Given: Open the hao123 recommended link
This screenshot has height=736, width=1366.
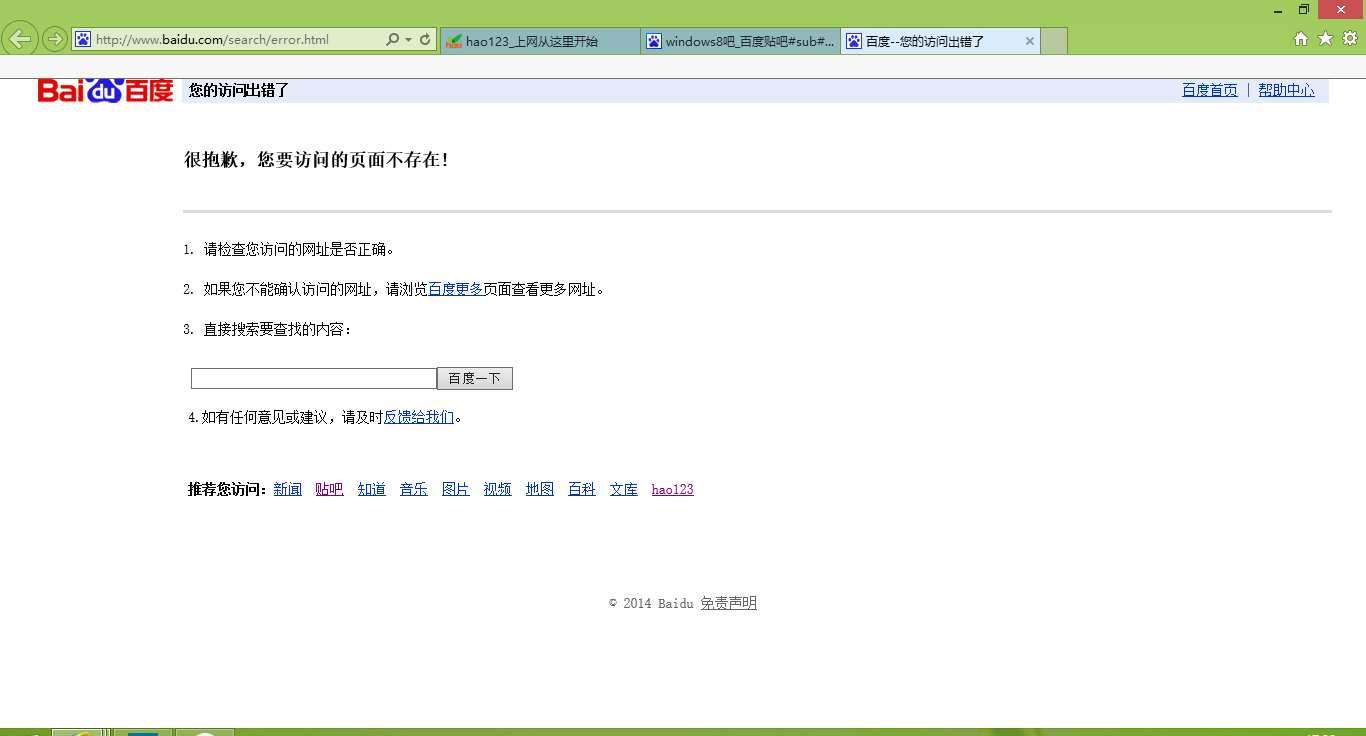Looking at the screenshot, I should click(672, 489).
